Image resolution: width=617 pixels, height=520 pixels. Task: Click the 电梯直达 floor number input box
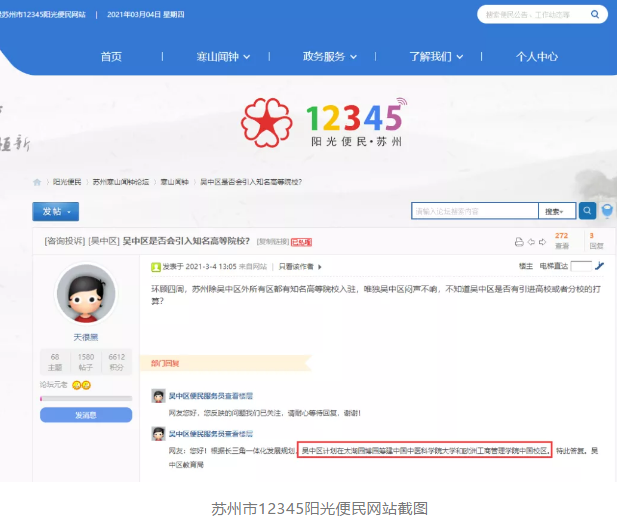pyautogui.click(x=580, y=266)
